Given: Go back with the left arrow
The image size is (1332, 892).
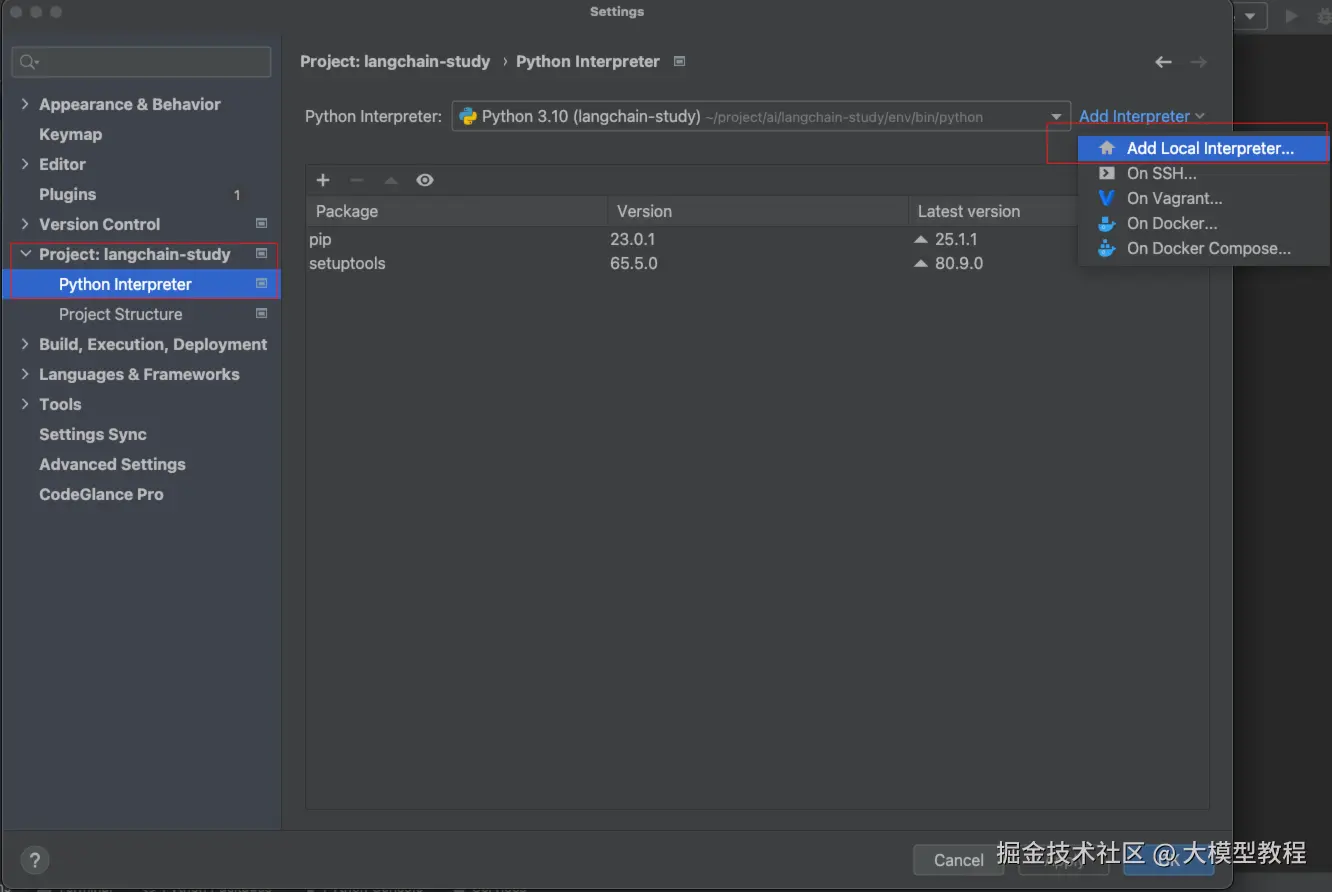Looking at the screenshot, I should (1163, 62).
